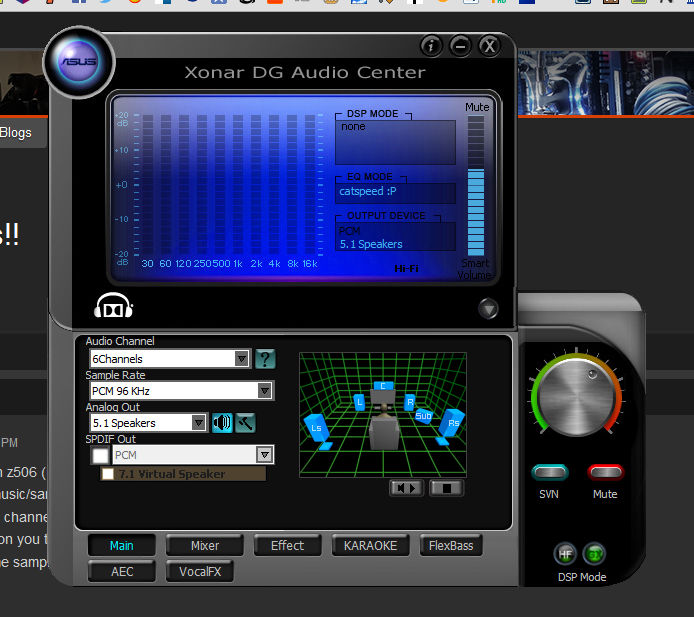Toggle the red Mute button
Viewport: 694px width, 617px height.
(x=605, y=472)
